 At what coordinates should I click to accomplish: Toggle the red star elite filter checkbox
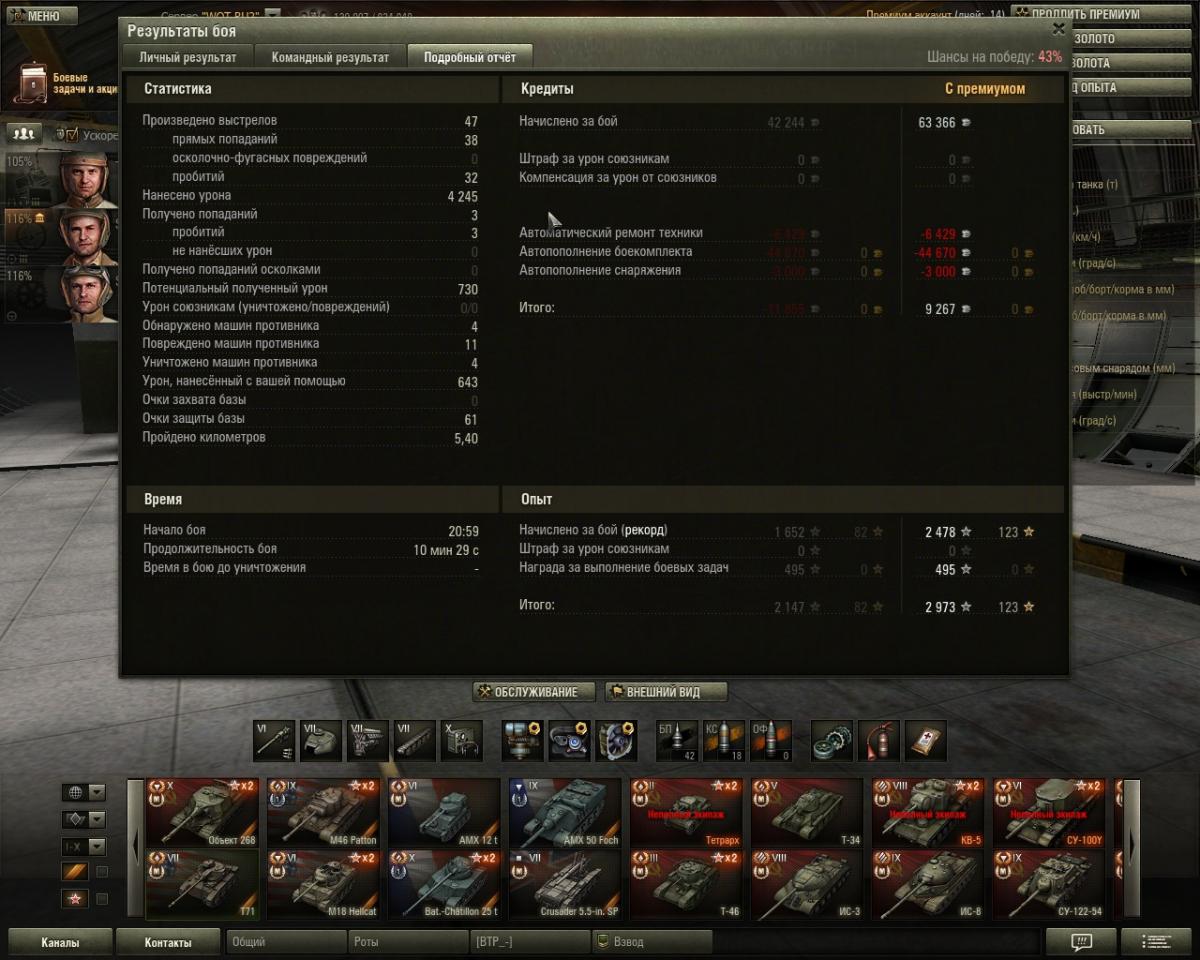101,899
